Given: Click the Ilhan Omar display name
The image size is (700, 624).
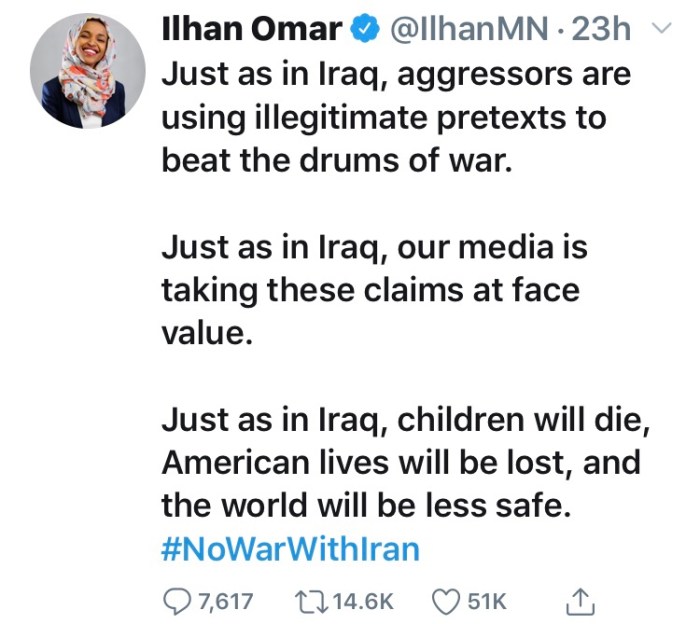Looking at the screenshot, I should [x=251, y=31].
